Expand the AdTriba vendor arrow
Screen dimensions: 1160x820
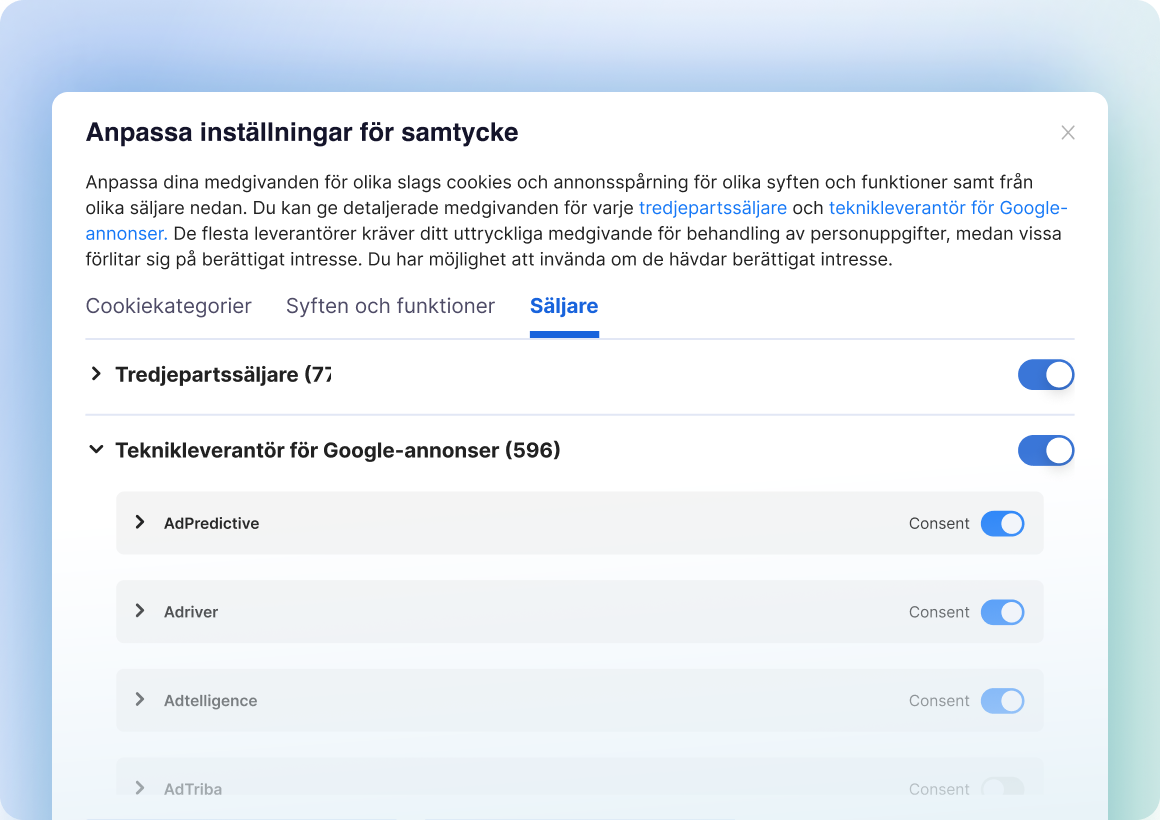pyautogui.click(x=140, y=788)
